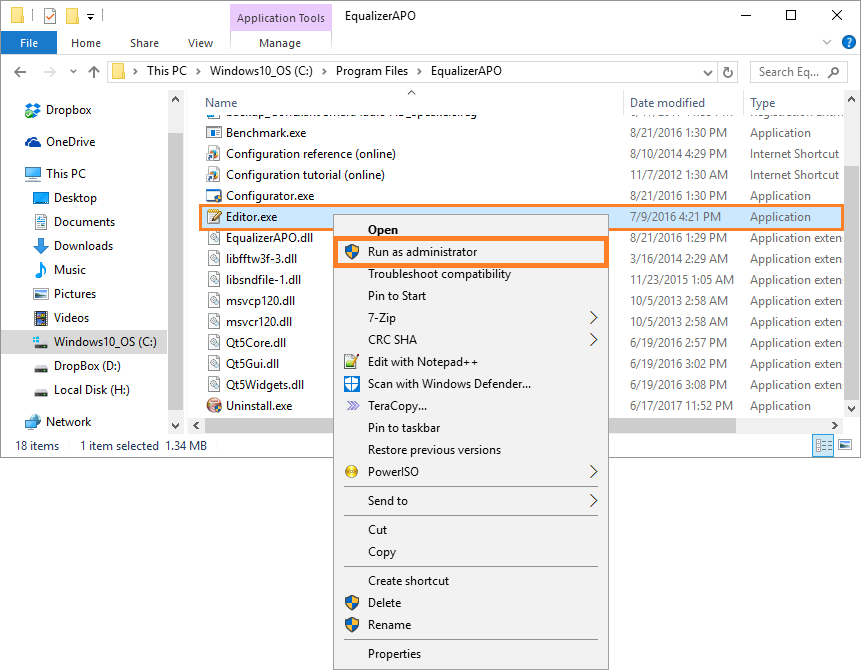Click the Notepad++ icon in context menu

(351, 362)
